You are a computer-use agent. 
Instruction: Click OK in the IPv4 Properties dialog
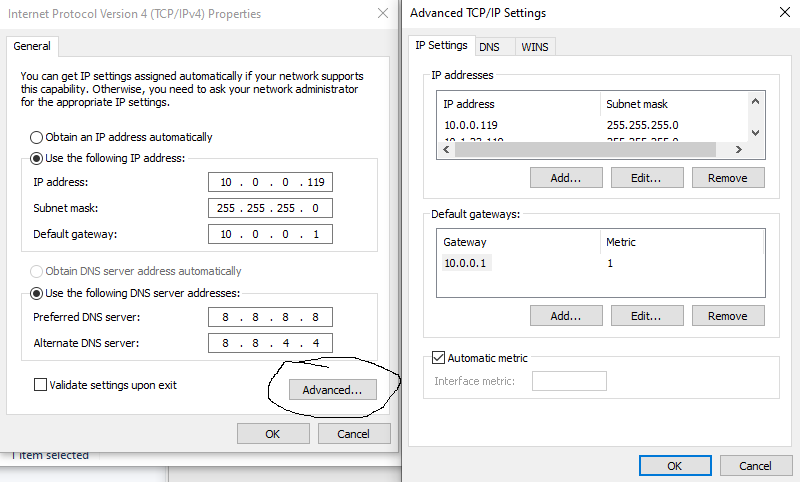pyautogui.click(x=273, y=434)
